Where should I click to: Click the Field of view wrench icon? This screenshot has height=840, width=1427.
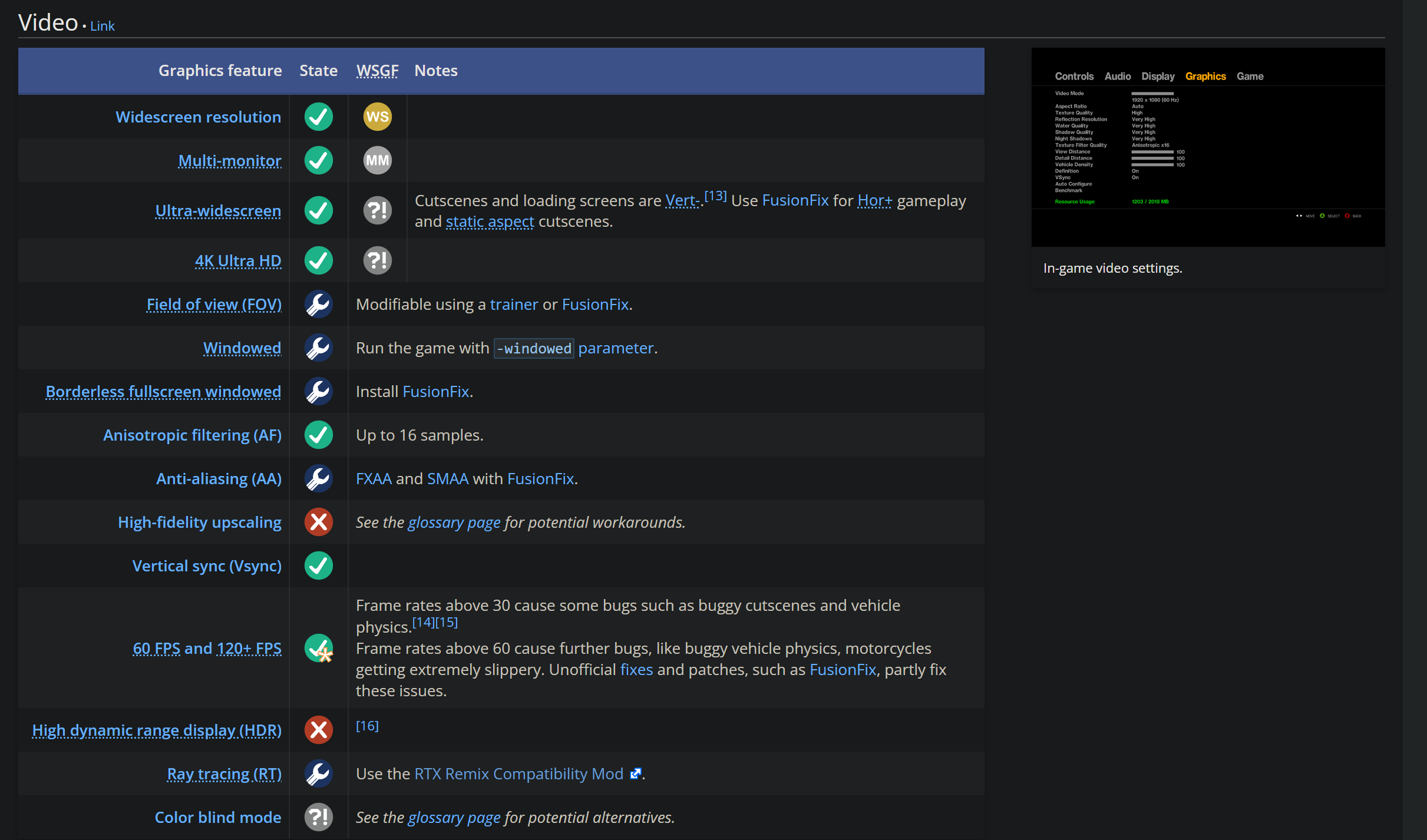319,304
